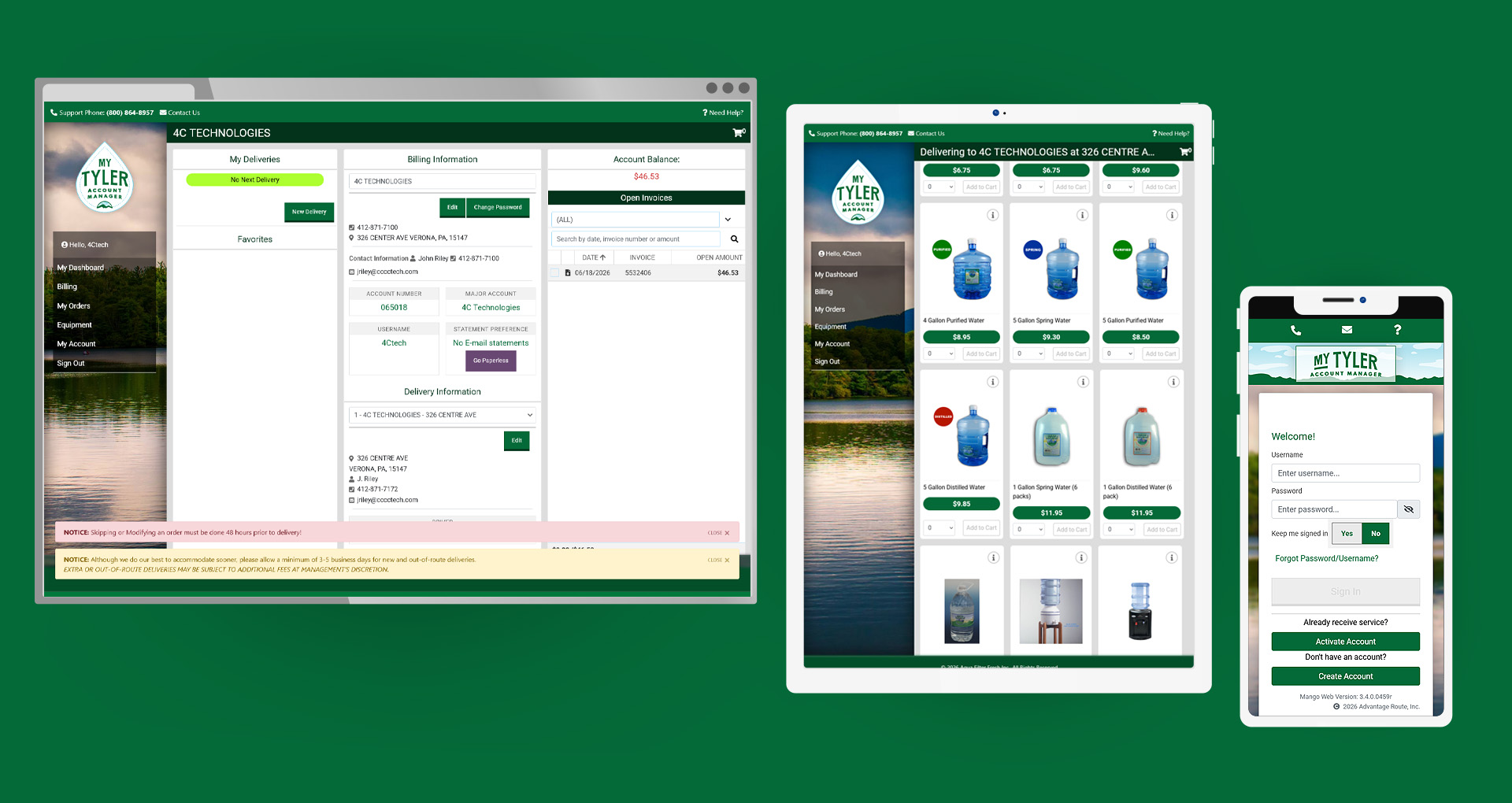Viewport: 1512px width, 803px height.
Task: Show info for the black water cooler product
Action: click(1172, 557)
